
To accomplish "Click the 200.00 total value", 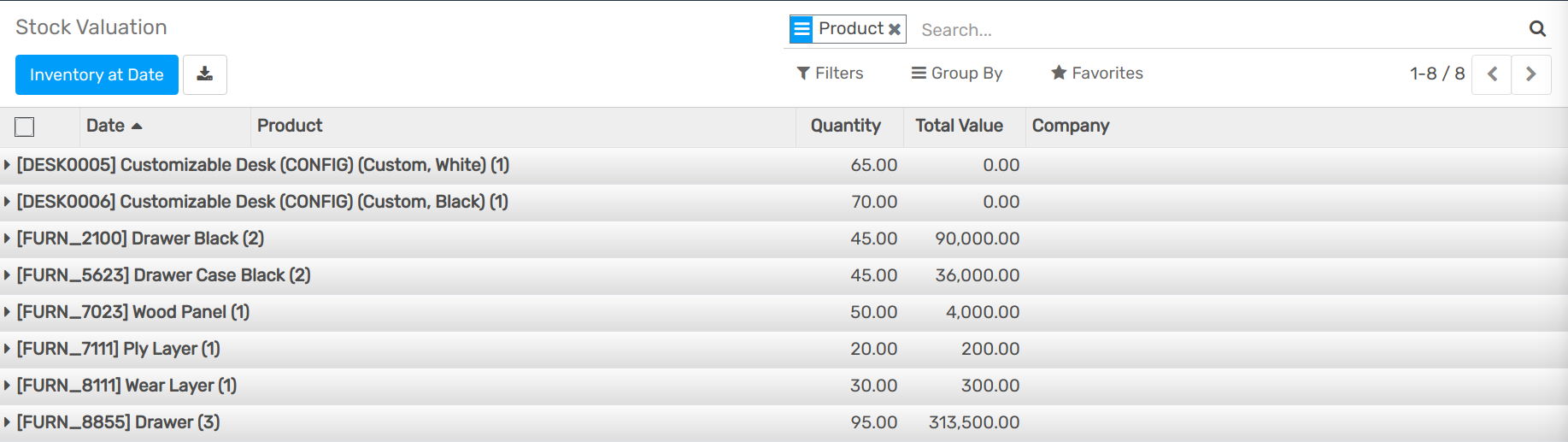I will pos(990,349).
